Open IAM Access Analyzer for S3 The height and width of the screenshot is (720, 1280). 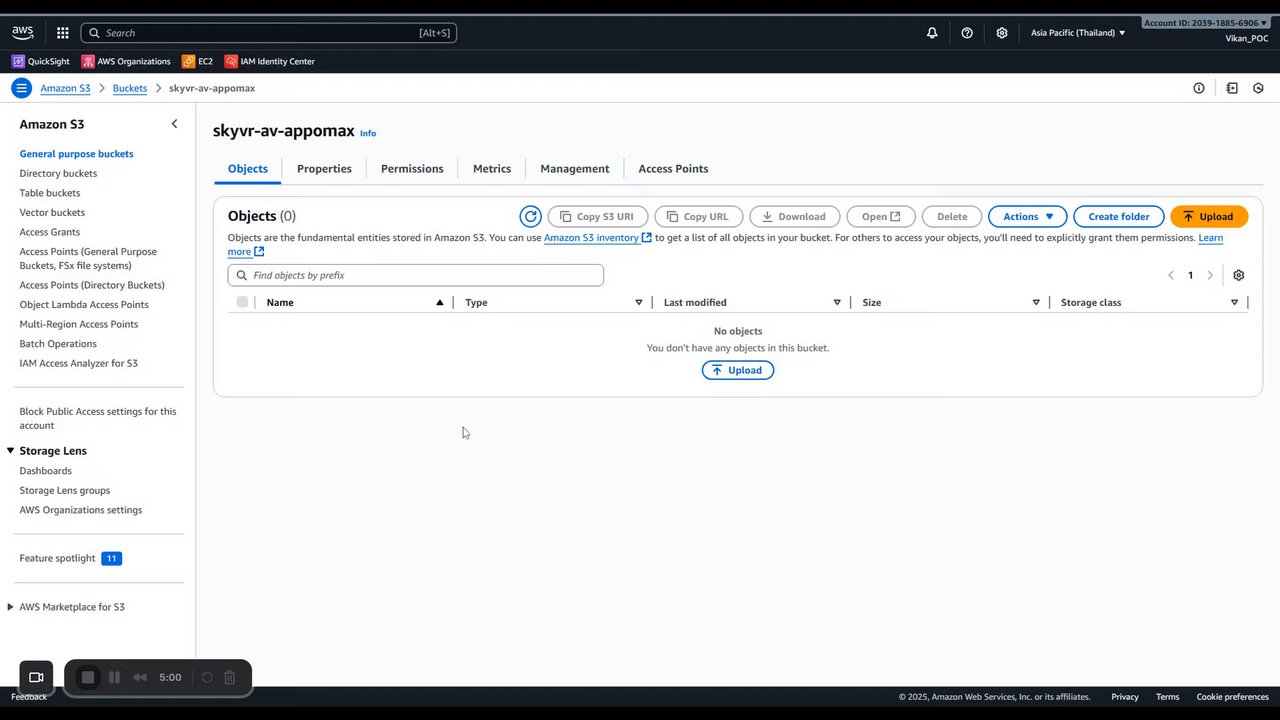(x=79, y=363)
